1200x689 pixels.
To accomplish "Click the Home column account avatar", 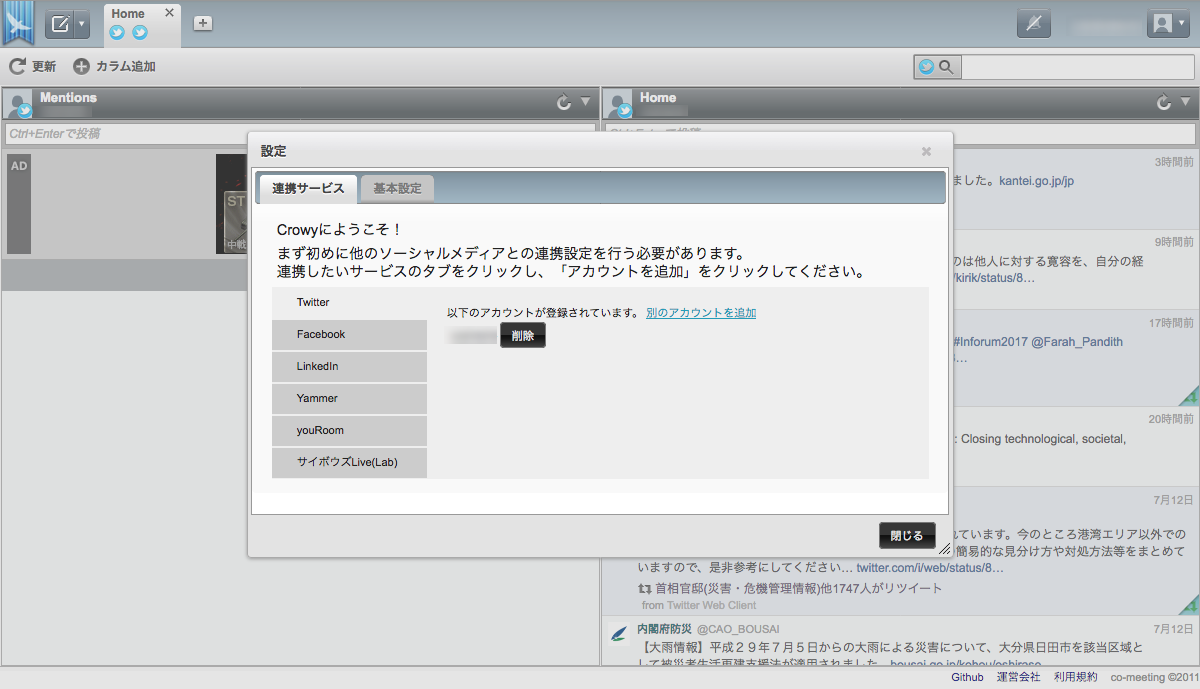I will tap(619, 104).
